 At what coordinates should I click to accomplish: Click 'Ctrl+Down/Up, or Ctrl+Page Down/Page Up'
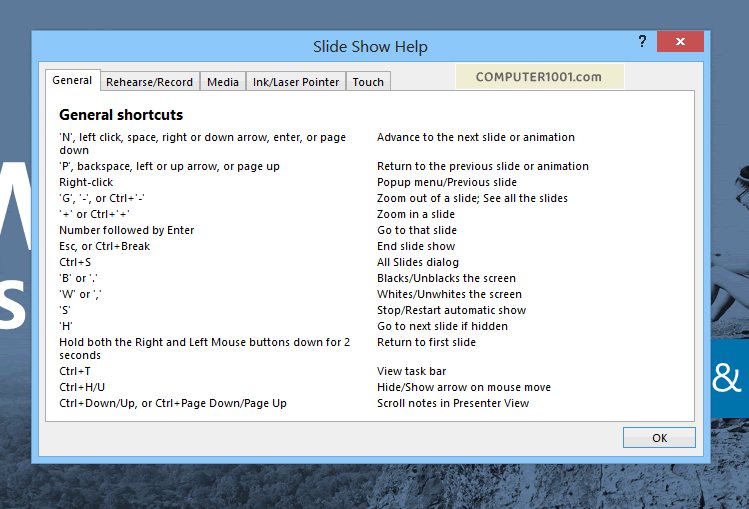coord(173,403)
